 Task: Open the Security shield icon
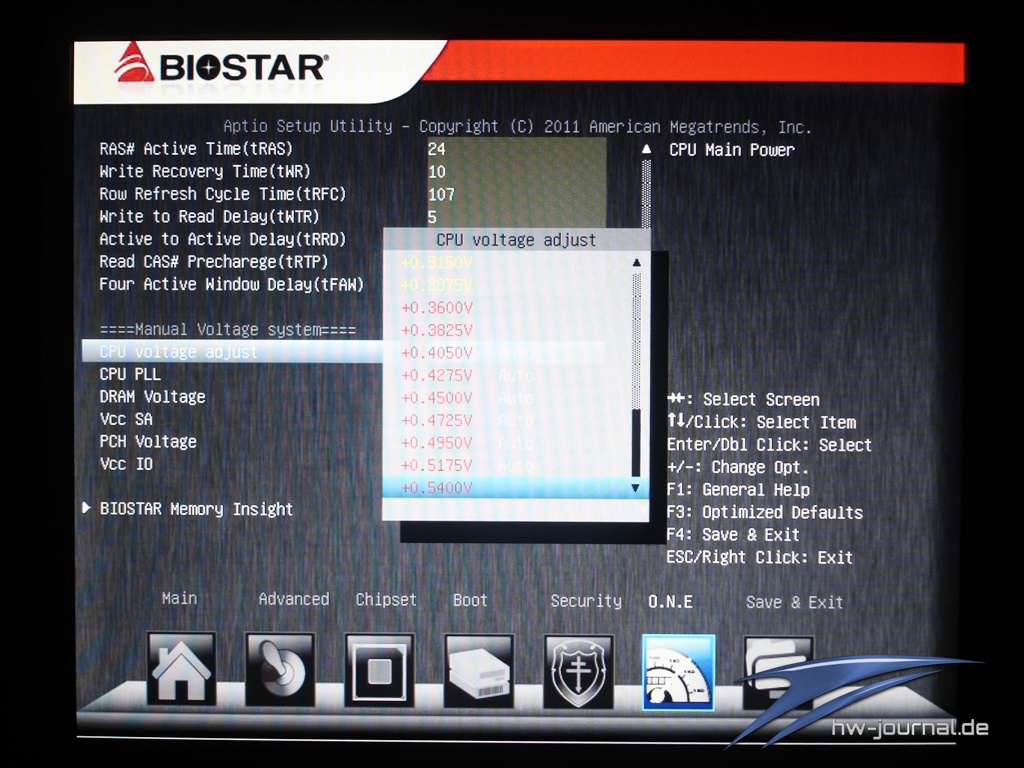click(579, 671)
